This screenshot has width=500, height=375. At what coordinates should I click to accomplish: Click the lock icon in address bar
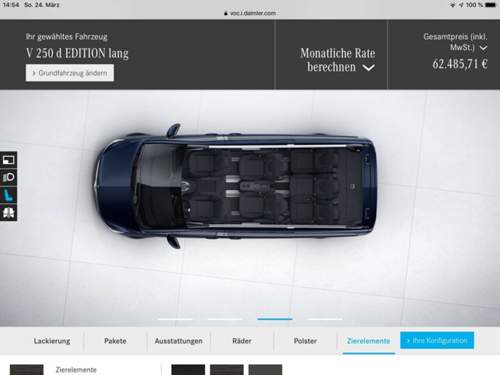pyautogui.click(x=226, y=13)
